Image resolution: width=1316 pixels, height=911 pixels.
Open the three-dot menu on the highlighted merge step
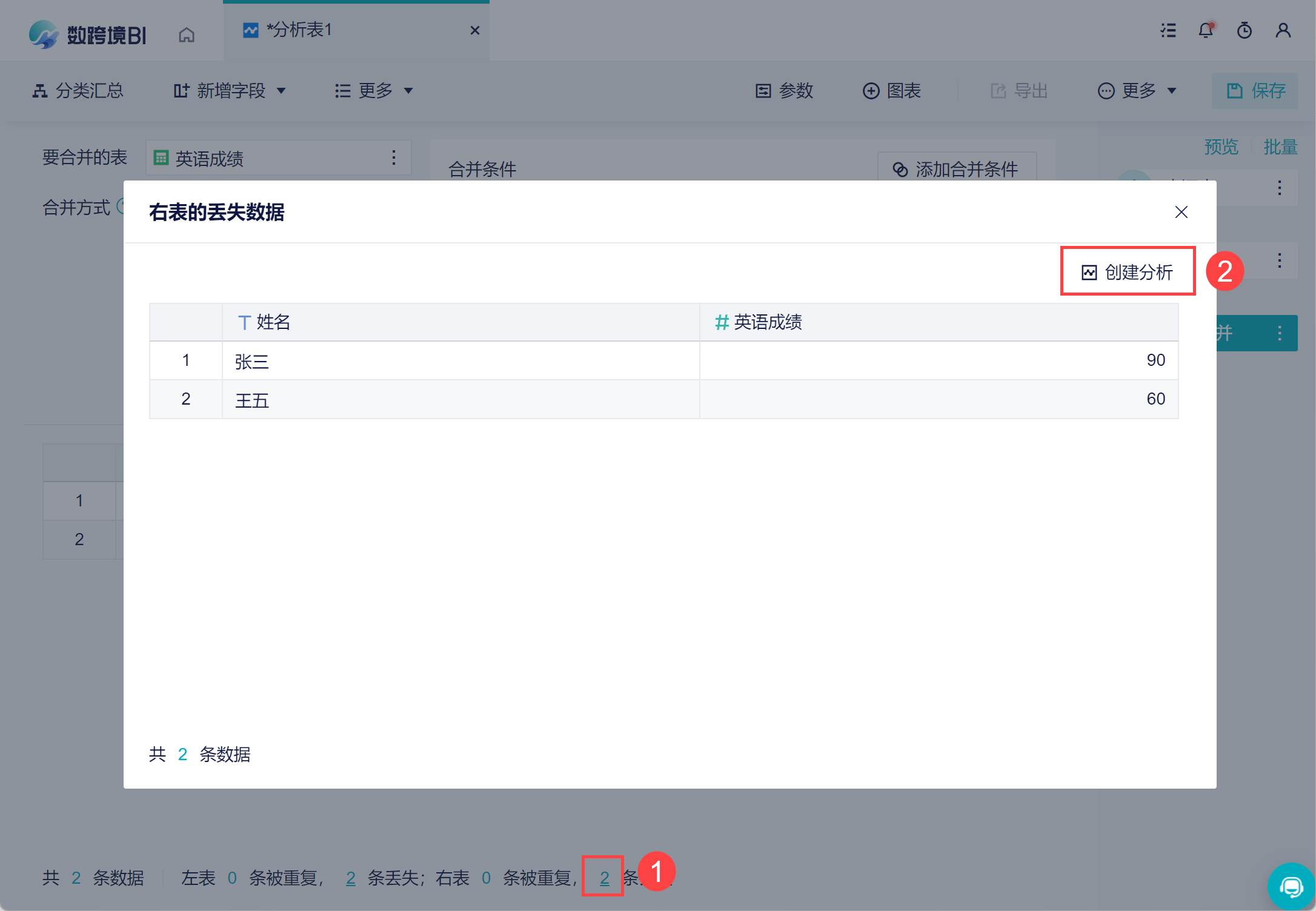[x=1280, y=333]
